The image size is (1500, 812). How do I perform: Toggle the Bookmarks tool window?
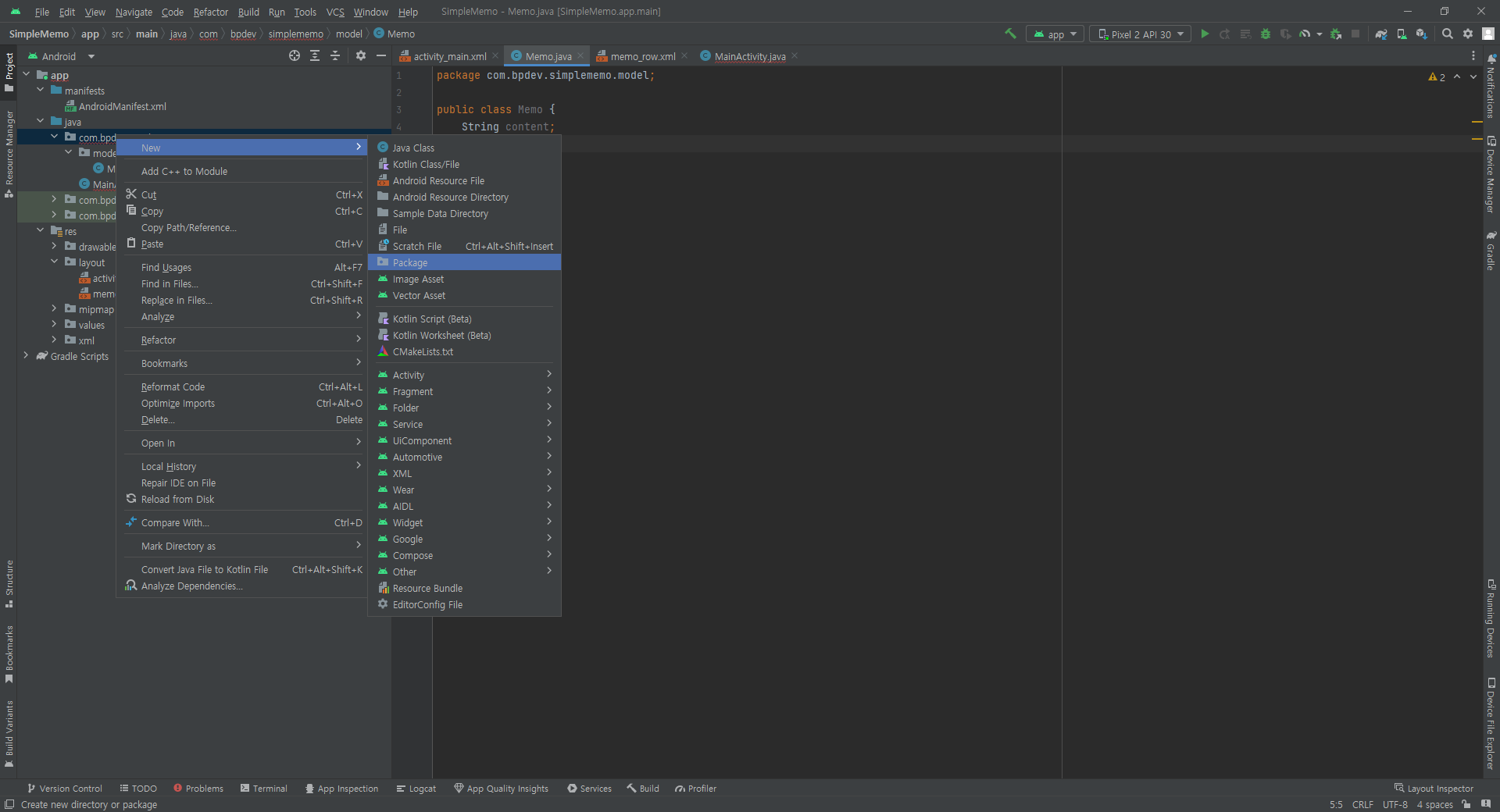coord(9,654)
